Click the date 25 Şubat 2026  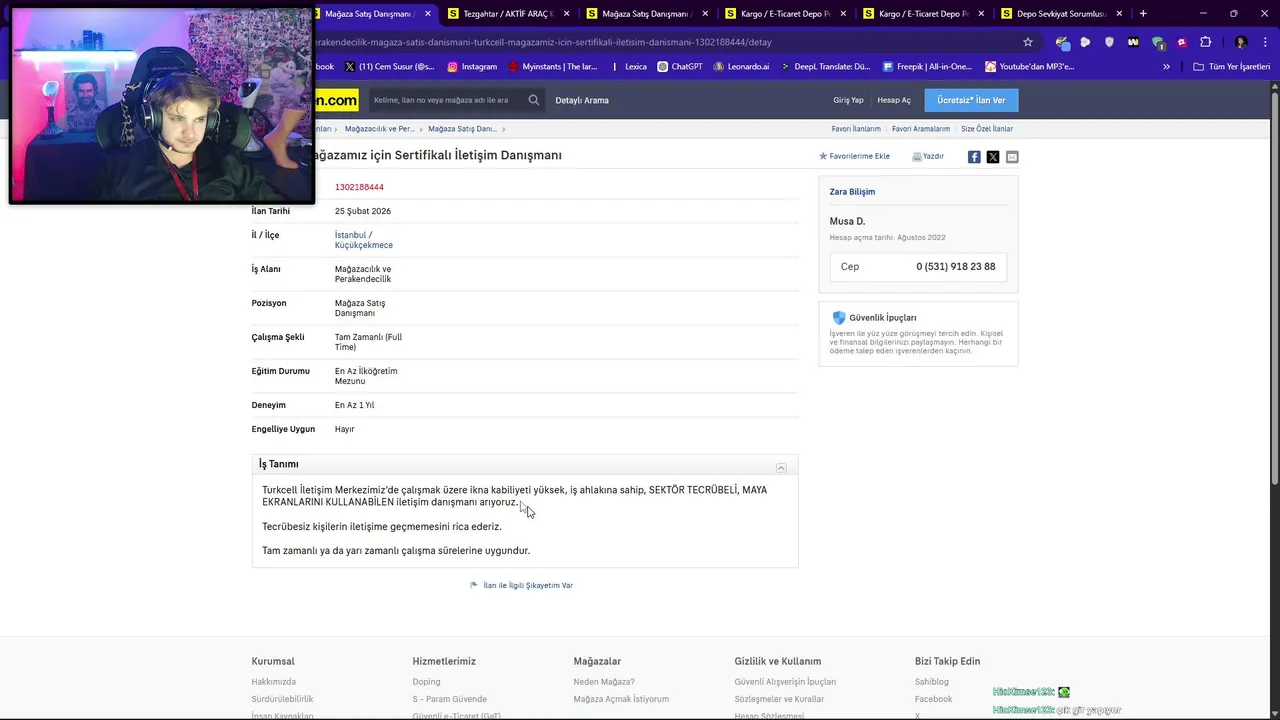click(363, 211)
